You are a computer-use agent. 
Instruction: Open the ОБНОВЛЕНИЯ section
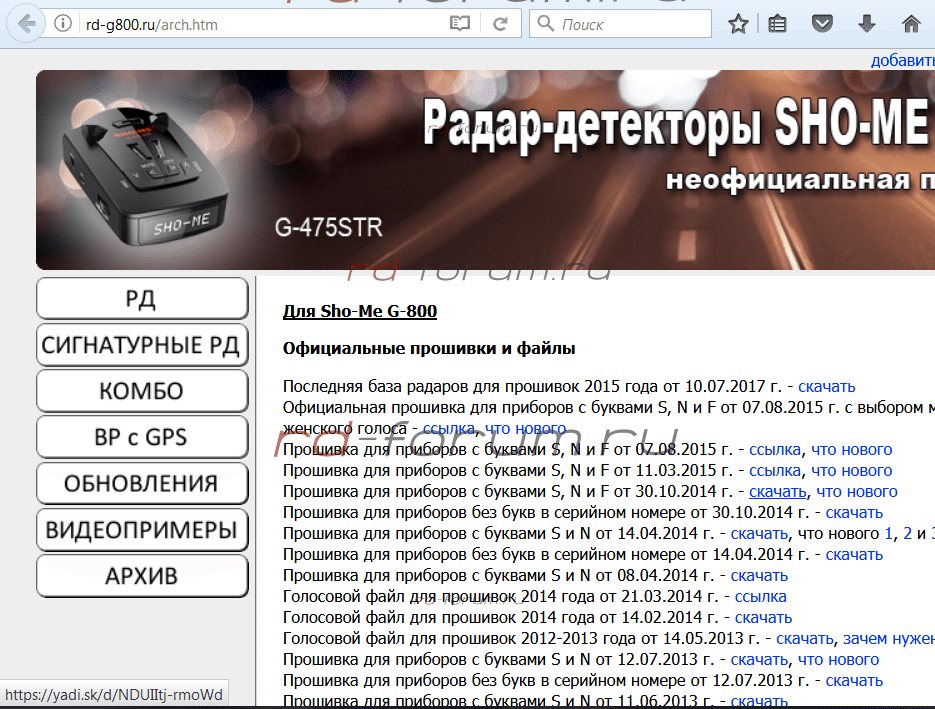pos(142,484)
